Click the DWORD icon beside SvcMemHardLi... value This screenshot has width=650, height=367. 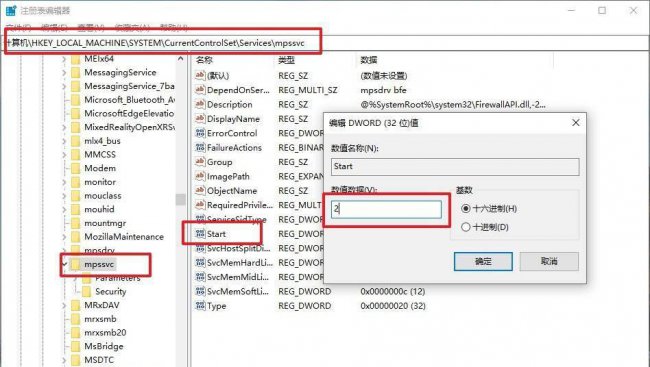click(x=200, y=262)
